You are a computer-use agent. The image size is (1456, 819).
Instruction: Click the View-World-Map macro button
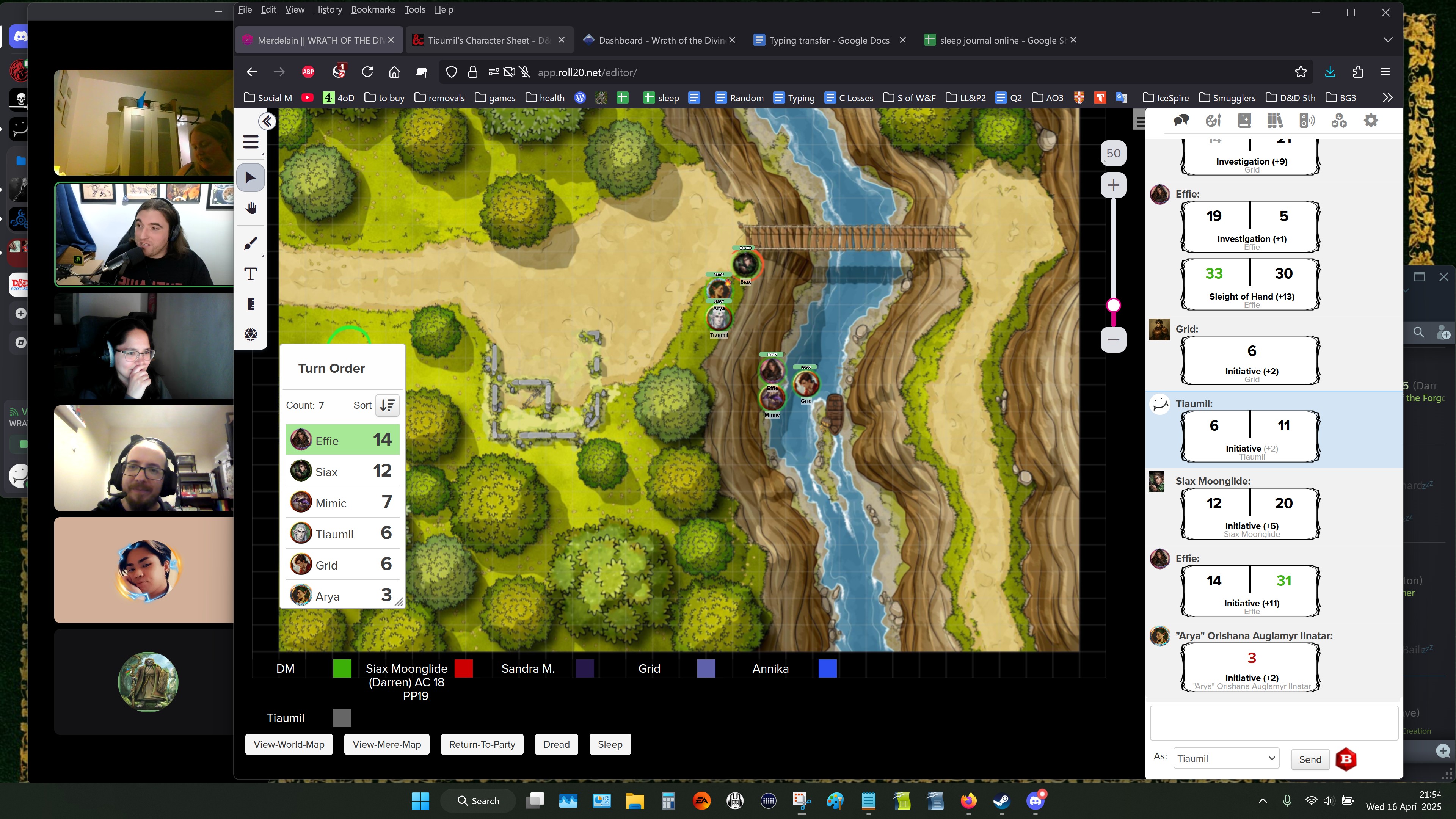coord(289,744)
